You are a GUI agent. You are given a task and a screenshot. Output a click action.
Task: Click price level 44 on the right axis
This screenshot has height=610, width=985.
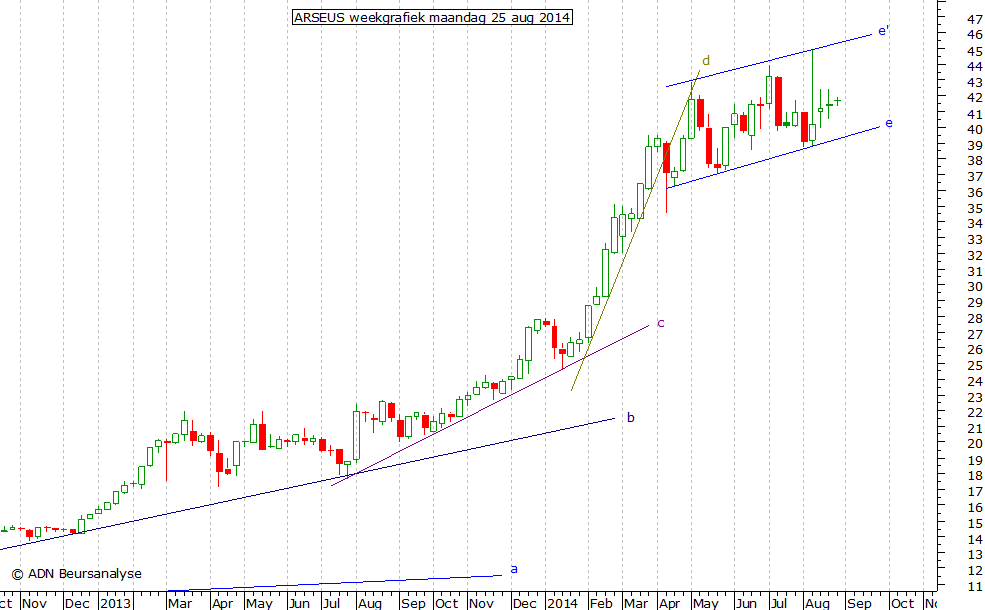pos(973,66)
